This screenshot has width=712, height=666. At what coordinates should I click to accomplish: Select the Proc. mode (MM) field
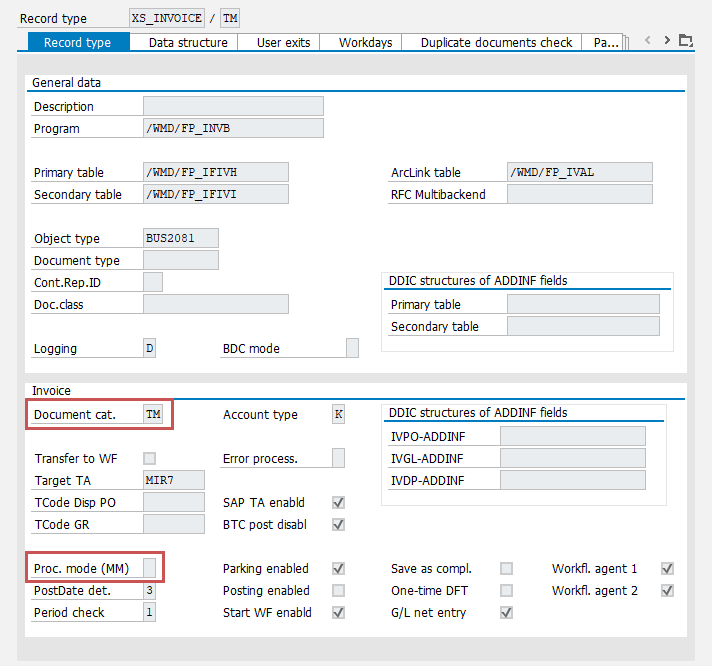coord(150,568)
